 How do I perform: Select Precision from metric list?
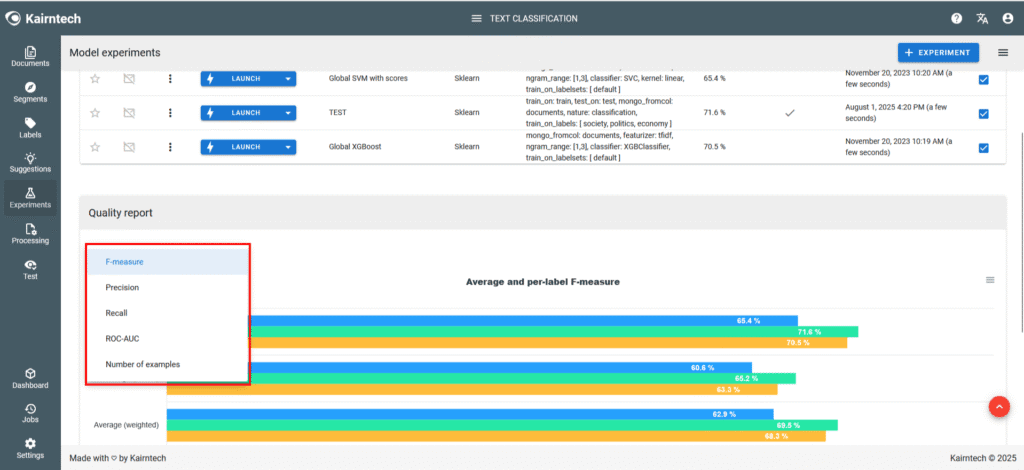click(x=122, y=287)
